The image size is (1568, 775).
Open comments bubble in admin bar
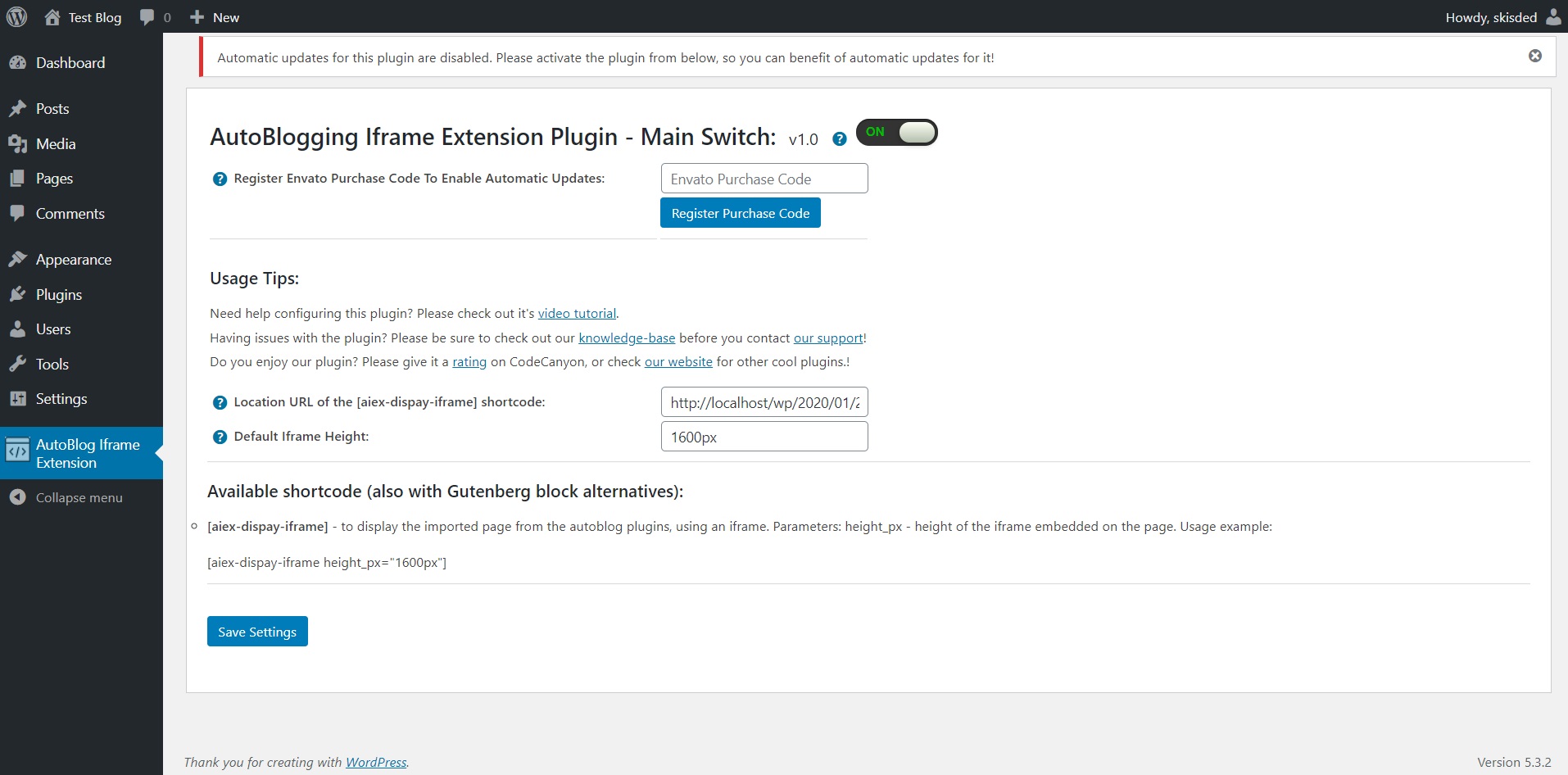click(147, 17)
